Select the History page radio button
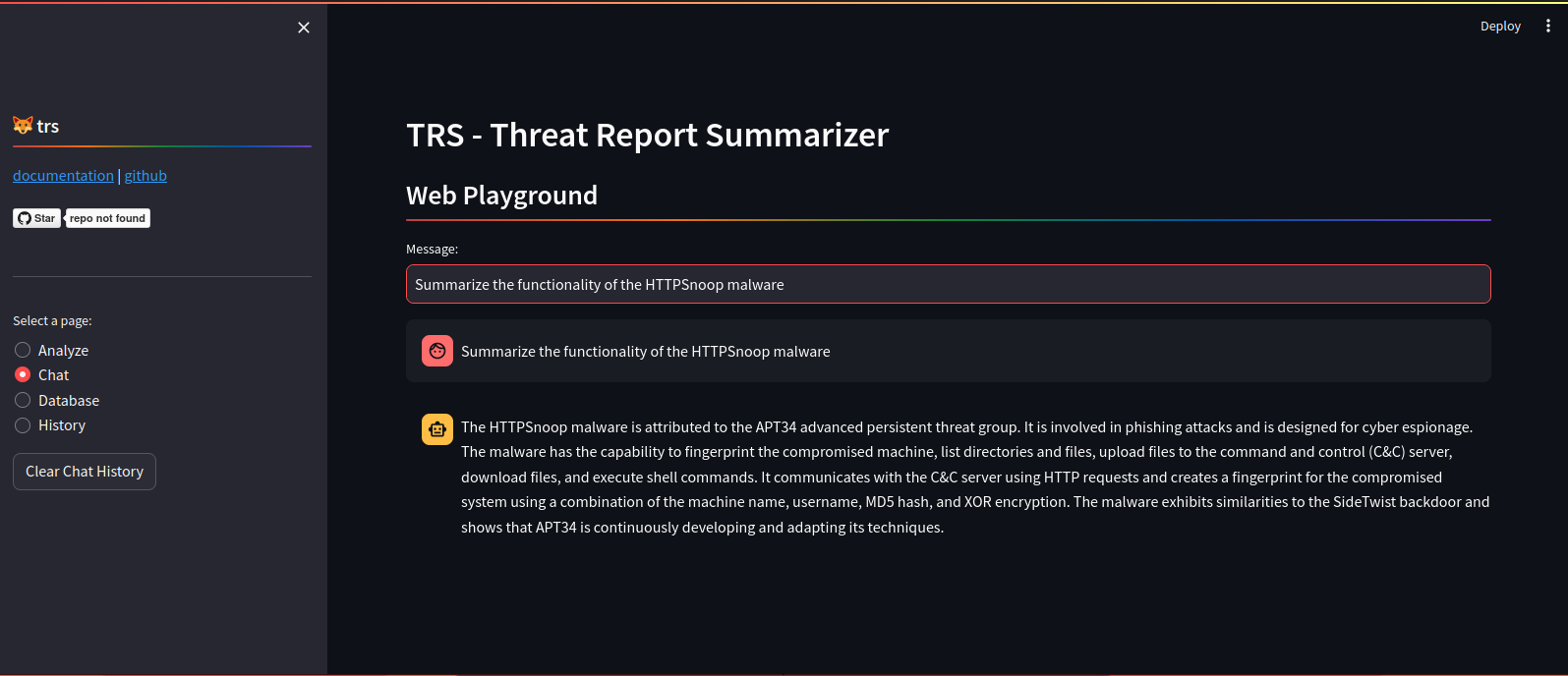The width and height of the screenshot is (1568, 676). point(23,425)
